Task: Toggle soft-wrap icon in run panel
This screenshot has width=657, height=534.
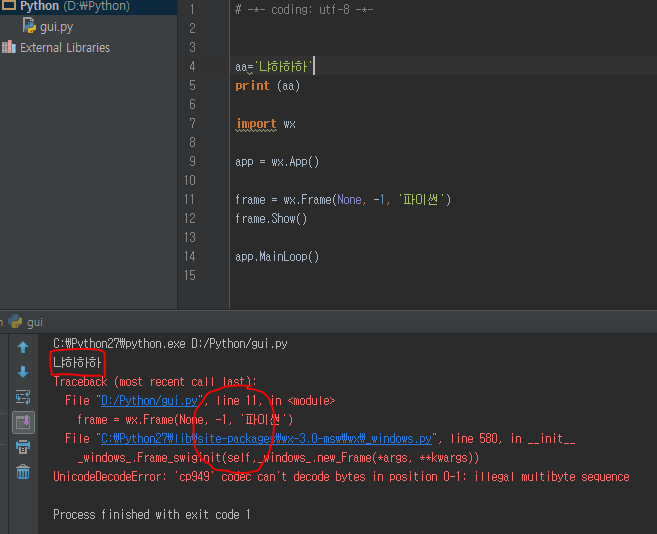Action: pyautogui.click(x=23, y=397)
